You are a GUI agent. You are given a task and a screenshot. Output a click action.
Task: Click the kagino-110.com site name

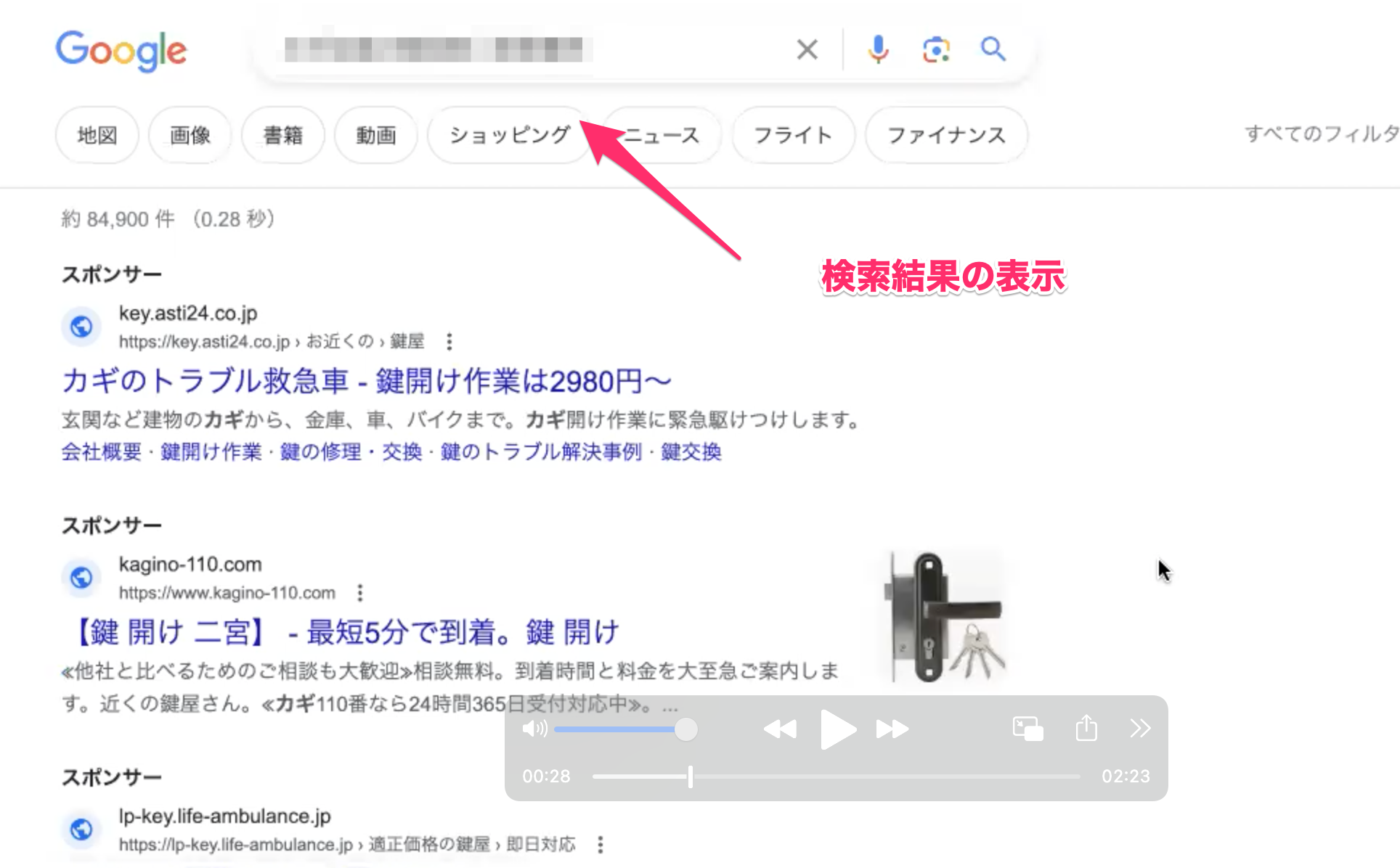tap(190, 565)
